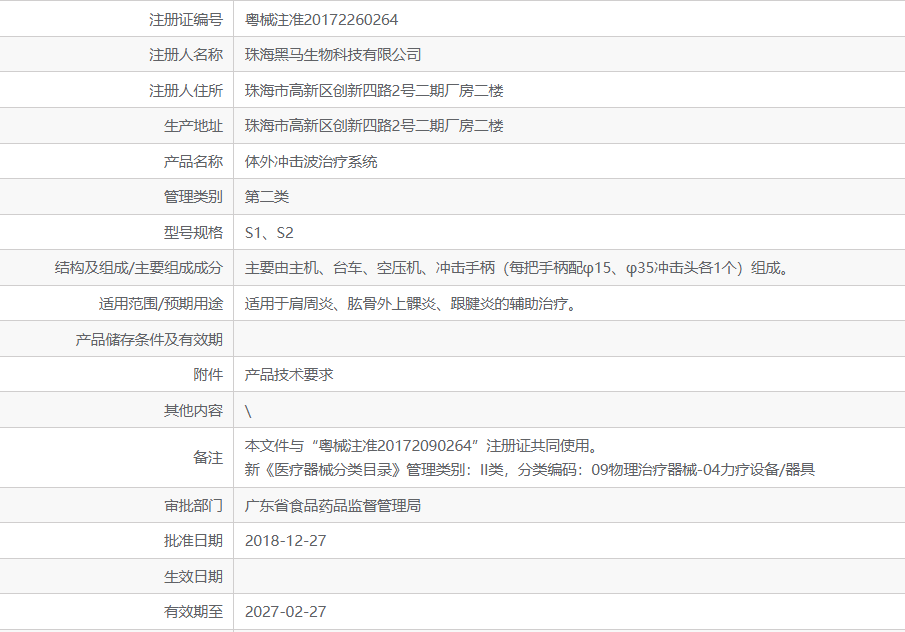
Task: Click the 注册人名称 label
Action: 186,55
